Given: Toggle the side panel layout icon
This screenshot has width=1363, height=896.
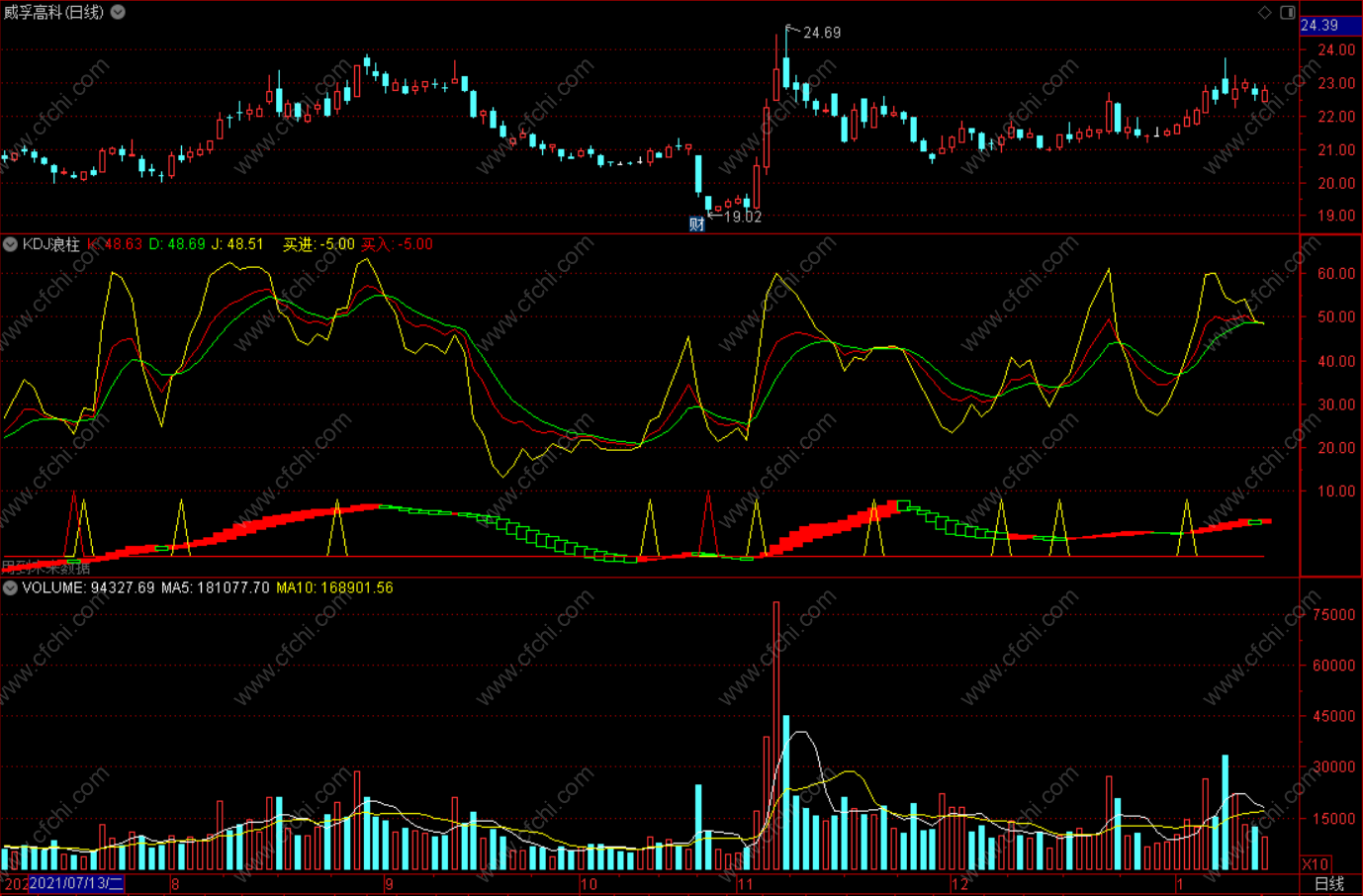Looking at the screenshot, I should [1288, 12].
